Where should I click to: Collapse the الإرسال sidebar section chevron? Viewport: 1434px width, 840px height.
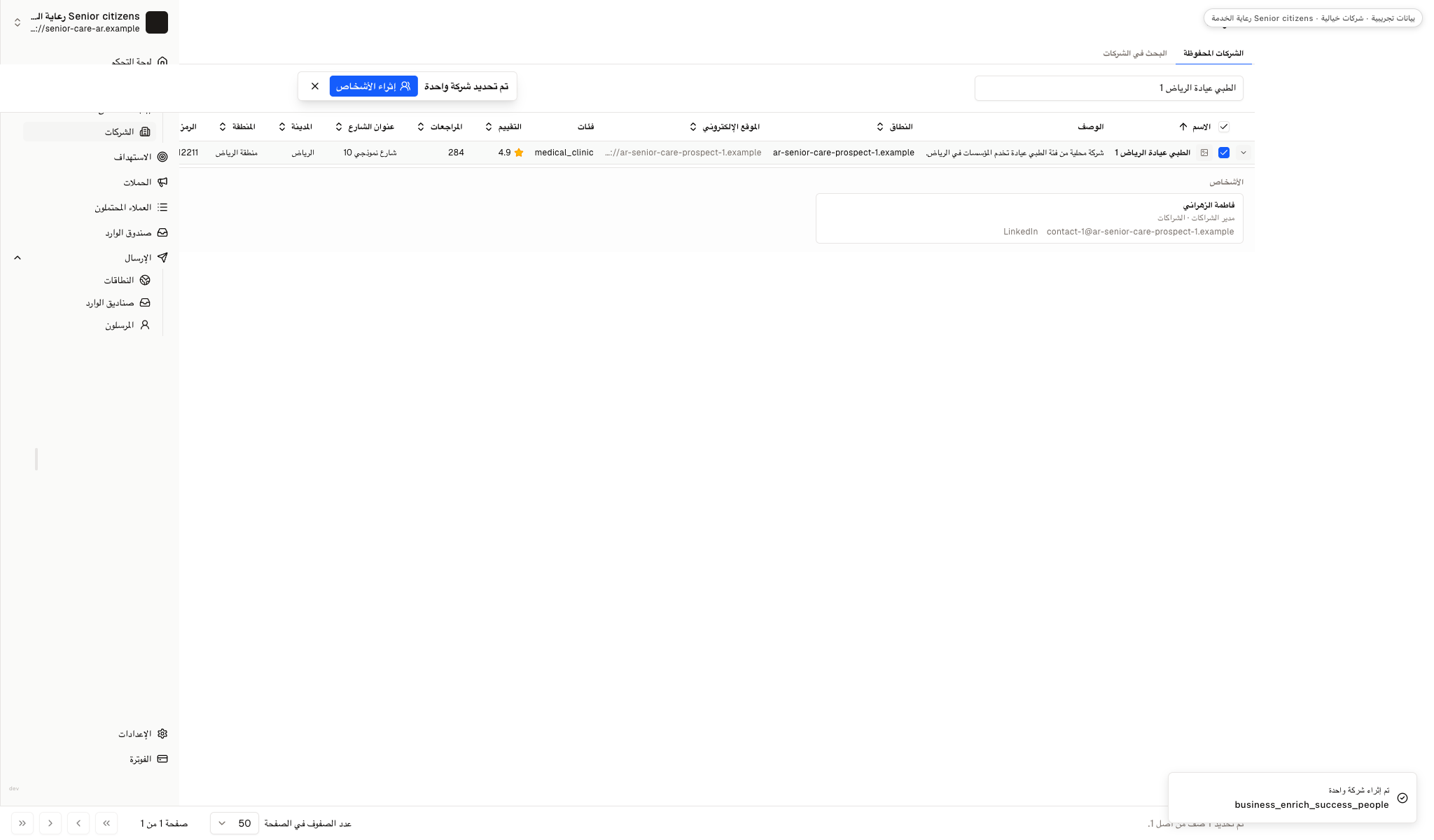[18, 258]
